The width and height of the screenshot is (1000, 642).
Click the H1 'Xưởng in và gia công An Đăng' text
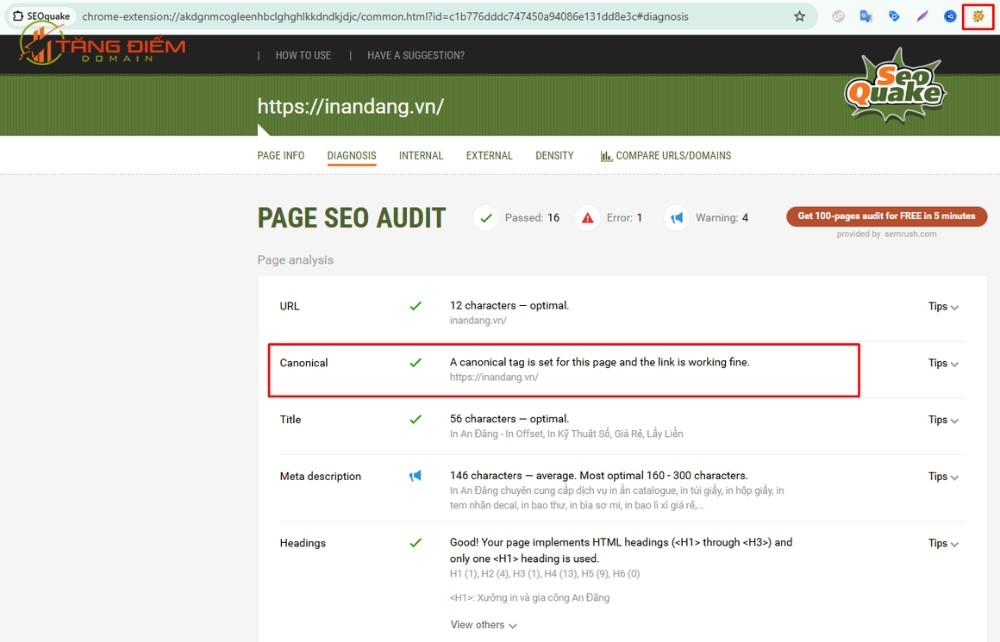tap(529, 597)
